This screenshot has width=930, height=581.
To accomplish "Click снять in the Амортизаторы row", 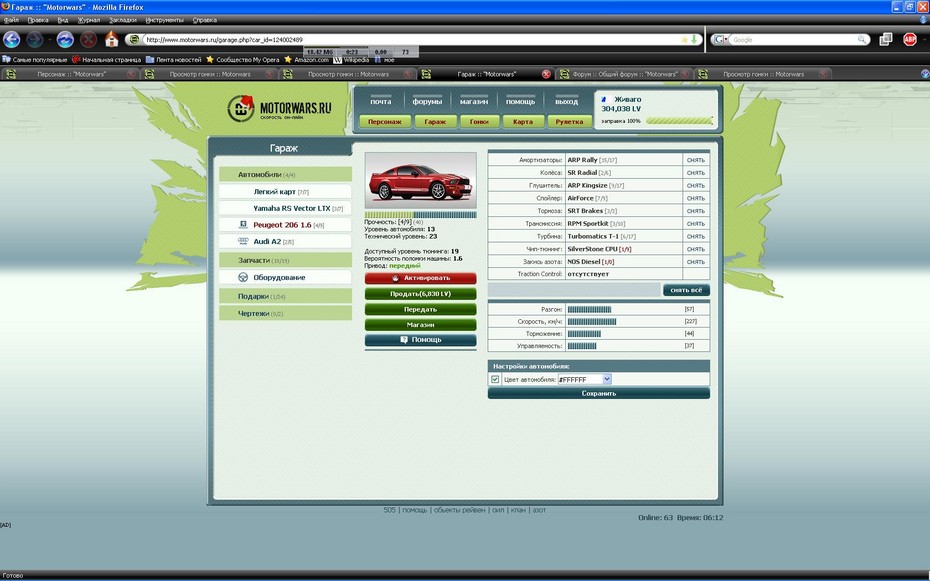I will tap(696, 160).
